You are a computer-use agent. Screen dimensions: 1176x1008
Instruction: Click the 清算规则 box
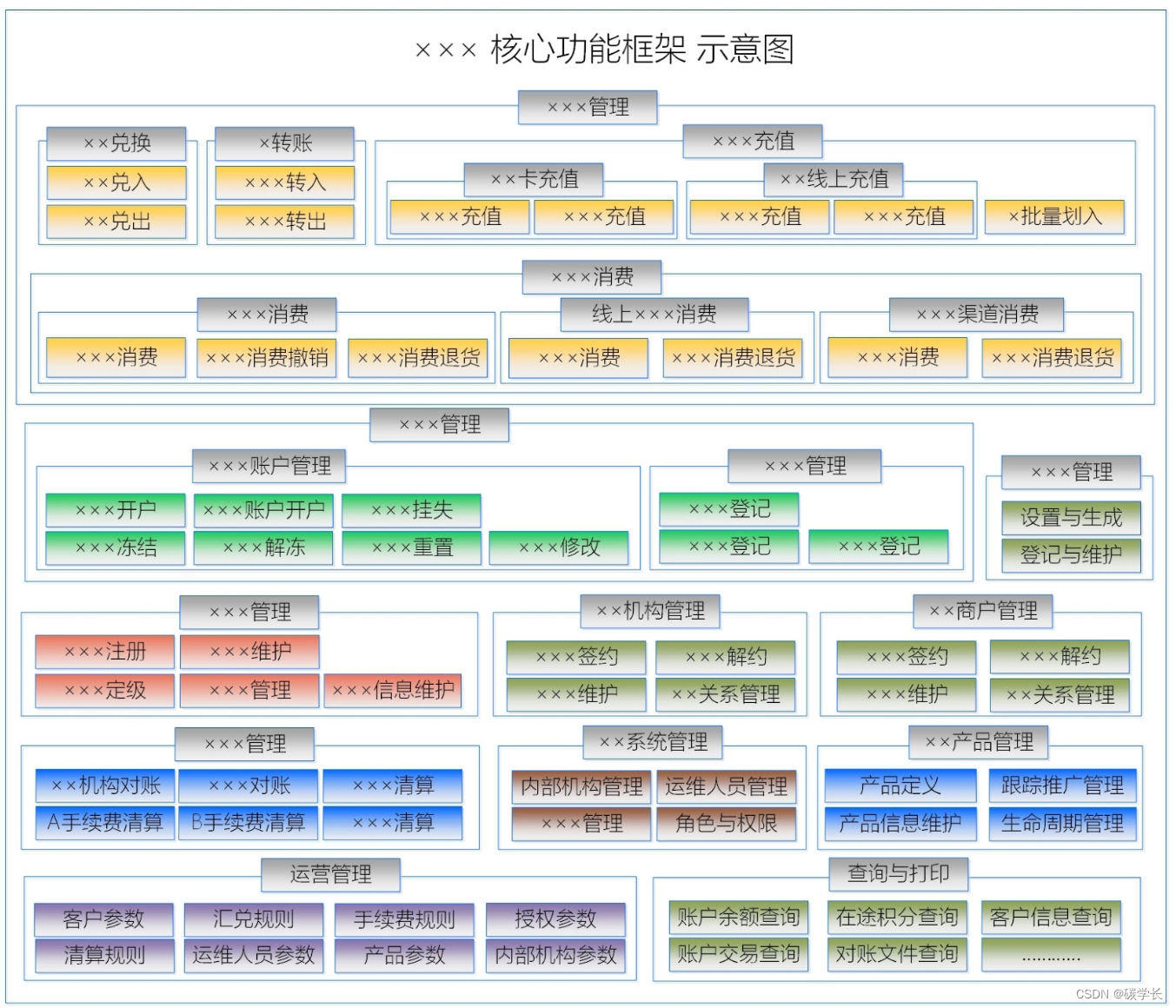pos(103,956)
